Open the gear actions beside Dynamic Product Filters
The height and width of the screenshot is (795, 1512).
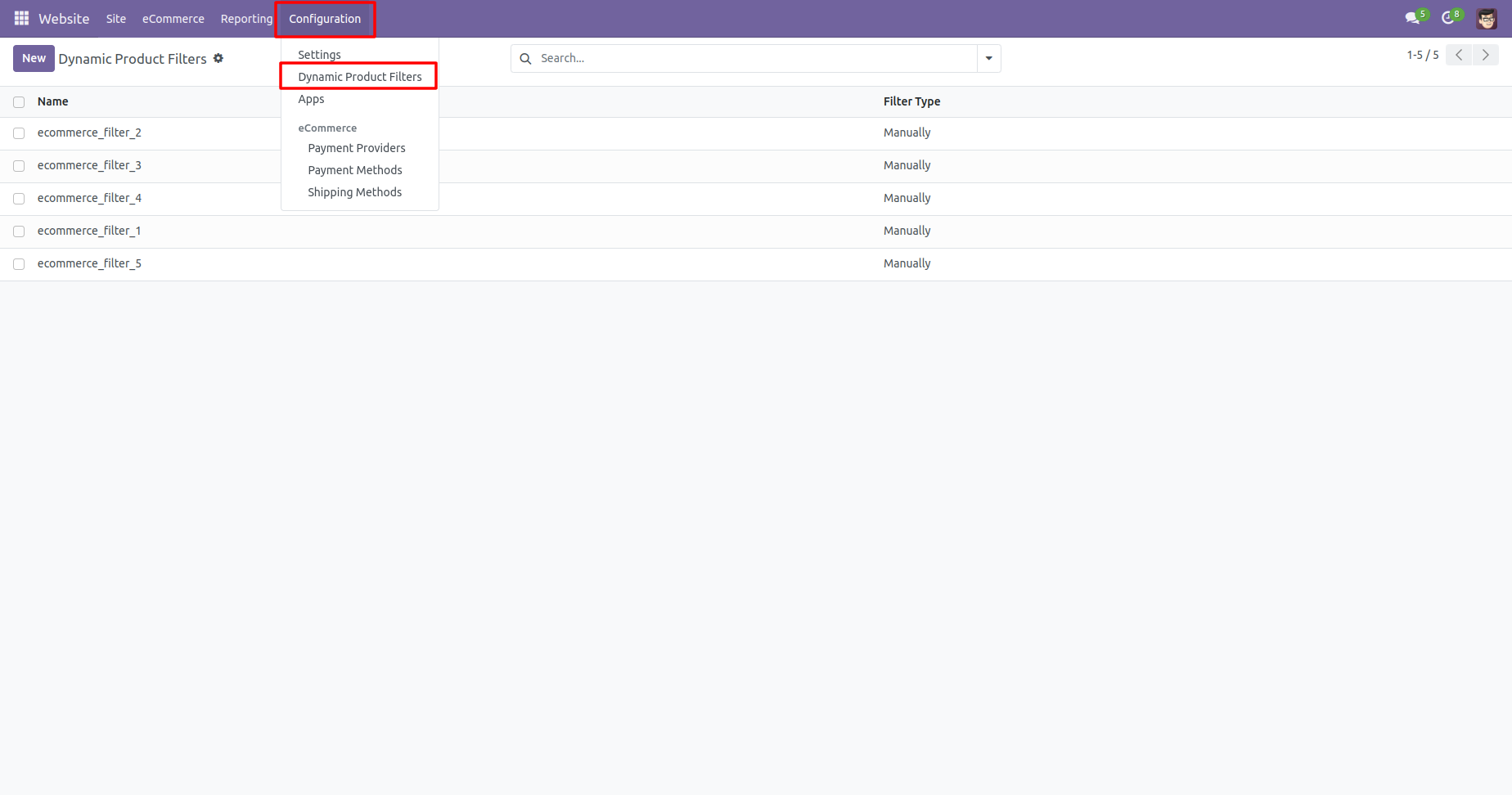click(x=218, y=58)
